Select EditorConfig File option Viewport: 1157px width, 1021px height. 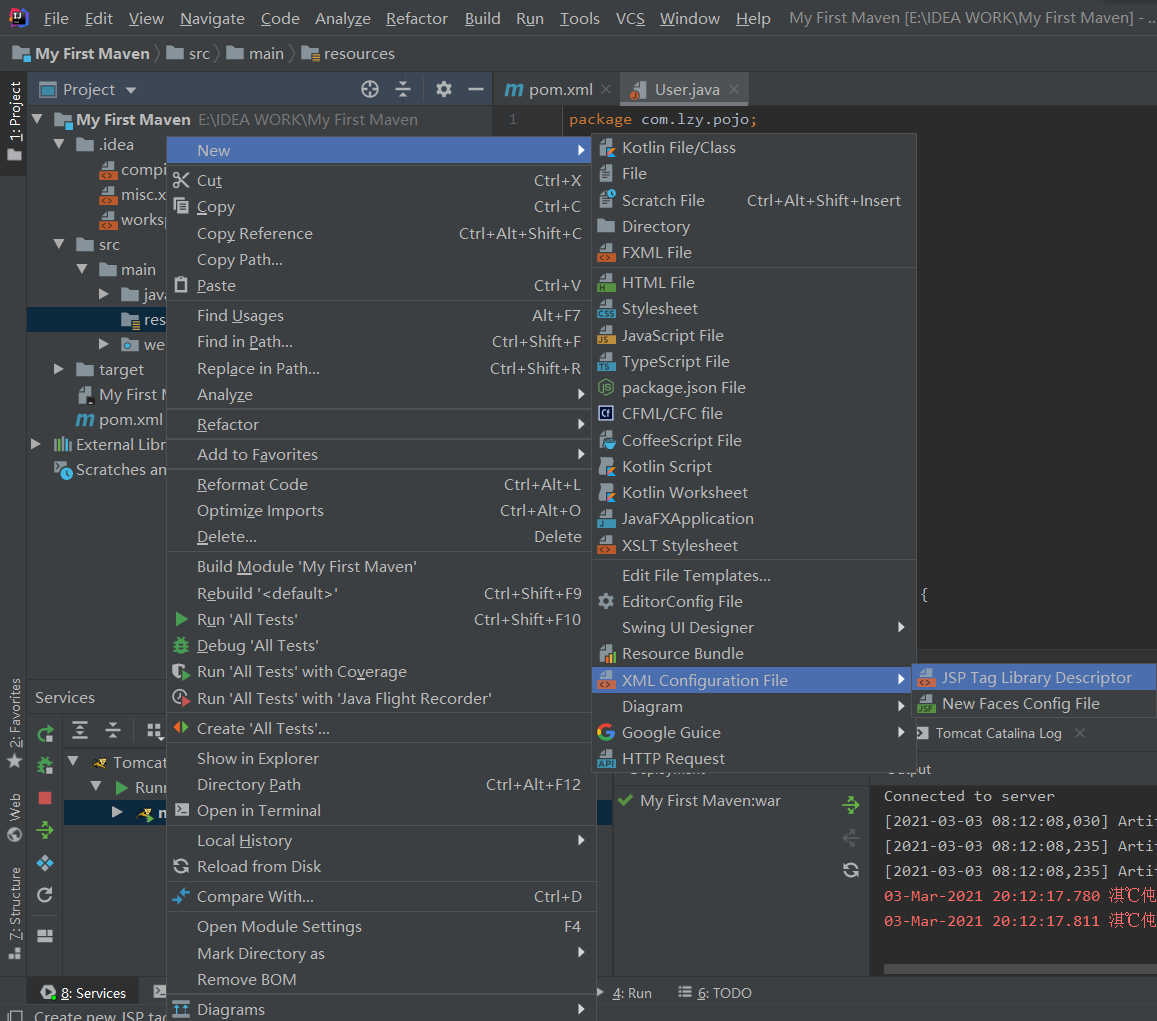754,601
